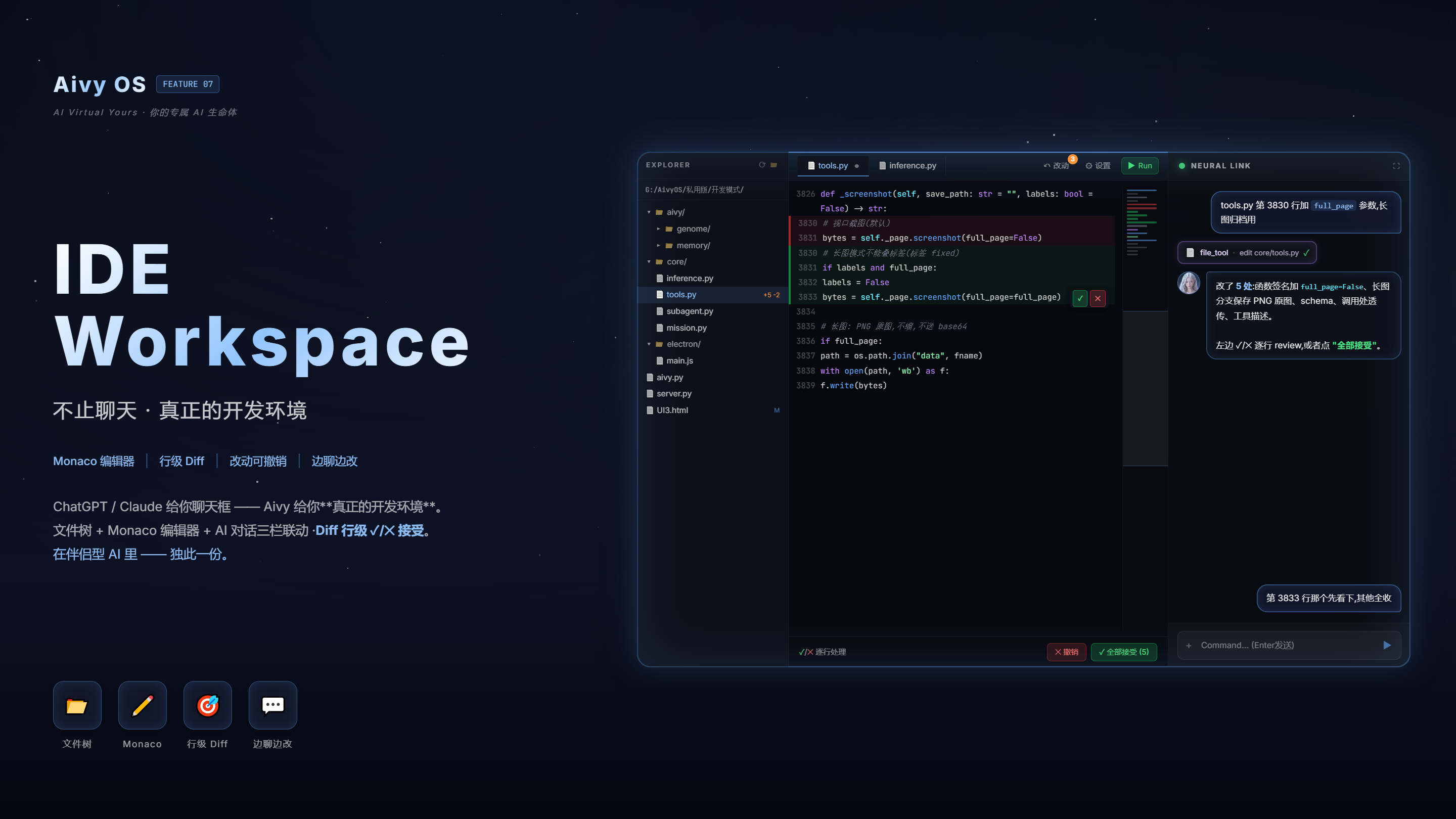Click the code minimap scrollbar

1145,388
